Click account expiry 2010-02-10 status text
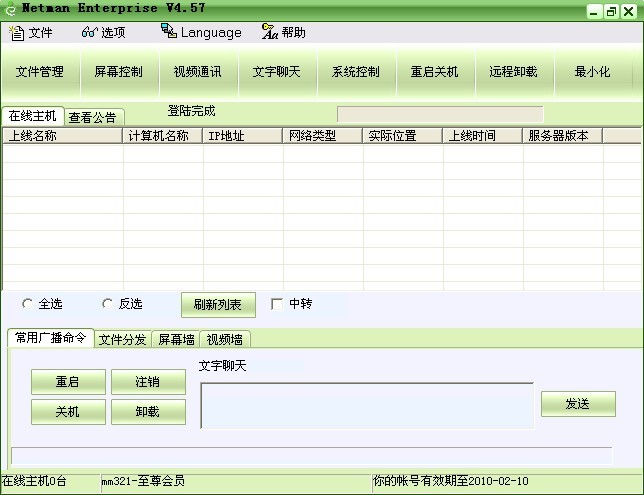Image resolution: width=644 pixels, height=495 pixels. tap(451, 481)
